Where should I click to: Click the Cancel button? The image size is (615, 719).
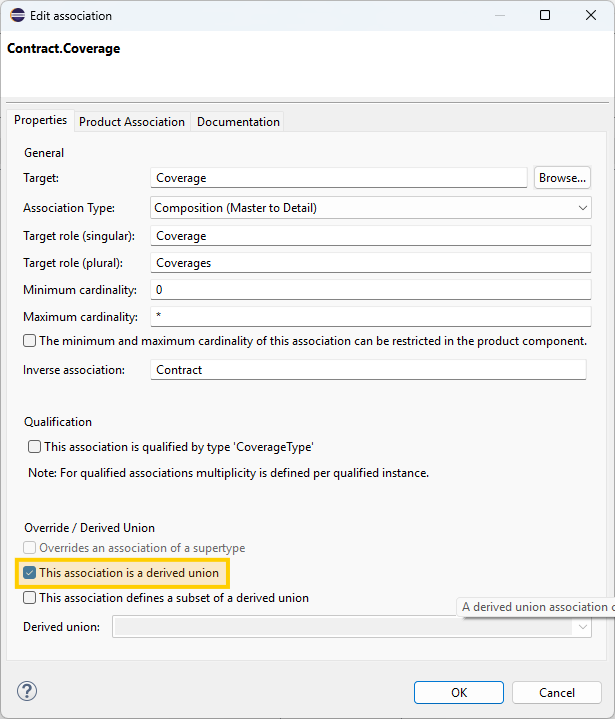click(x=557, y=692)
